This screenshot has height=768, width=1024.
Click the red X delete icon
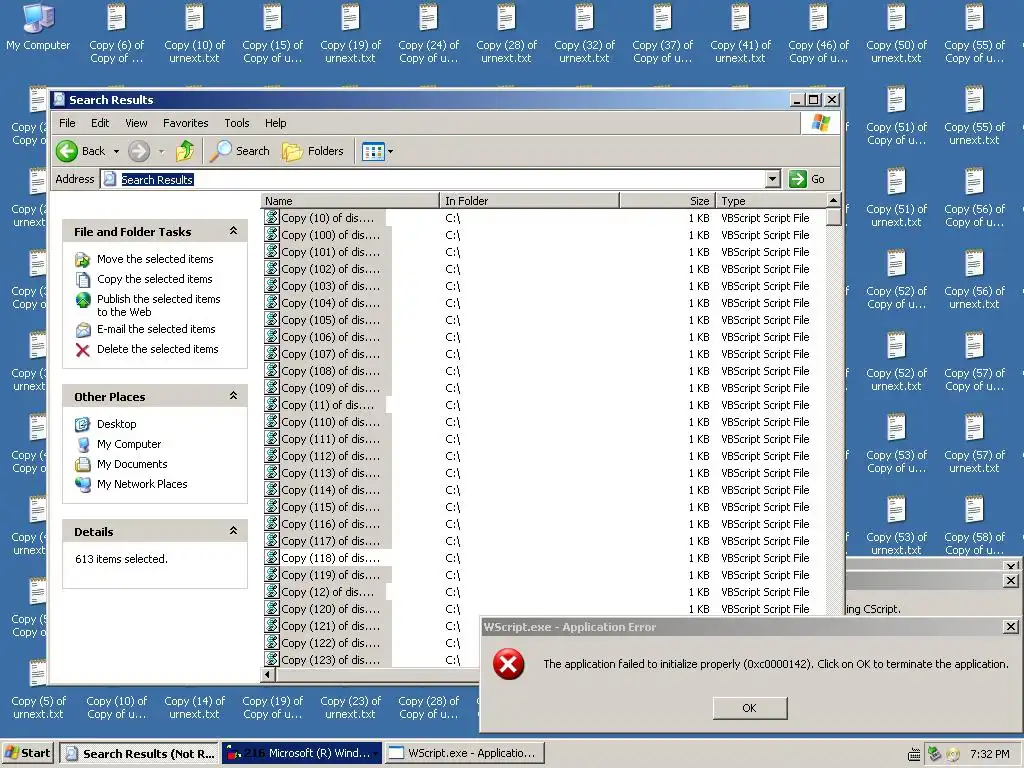tap(83, 350)
